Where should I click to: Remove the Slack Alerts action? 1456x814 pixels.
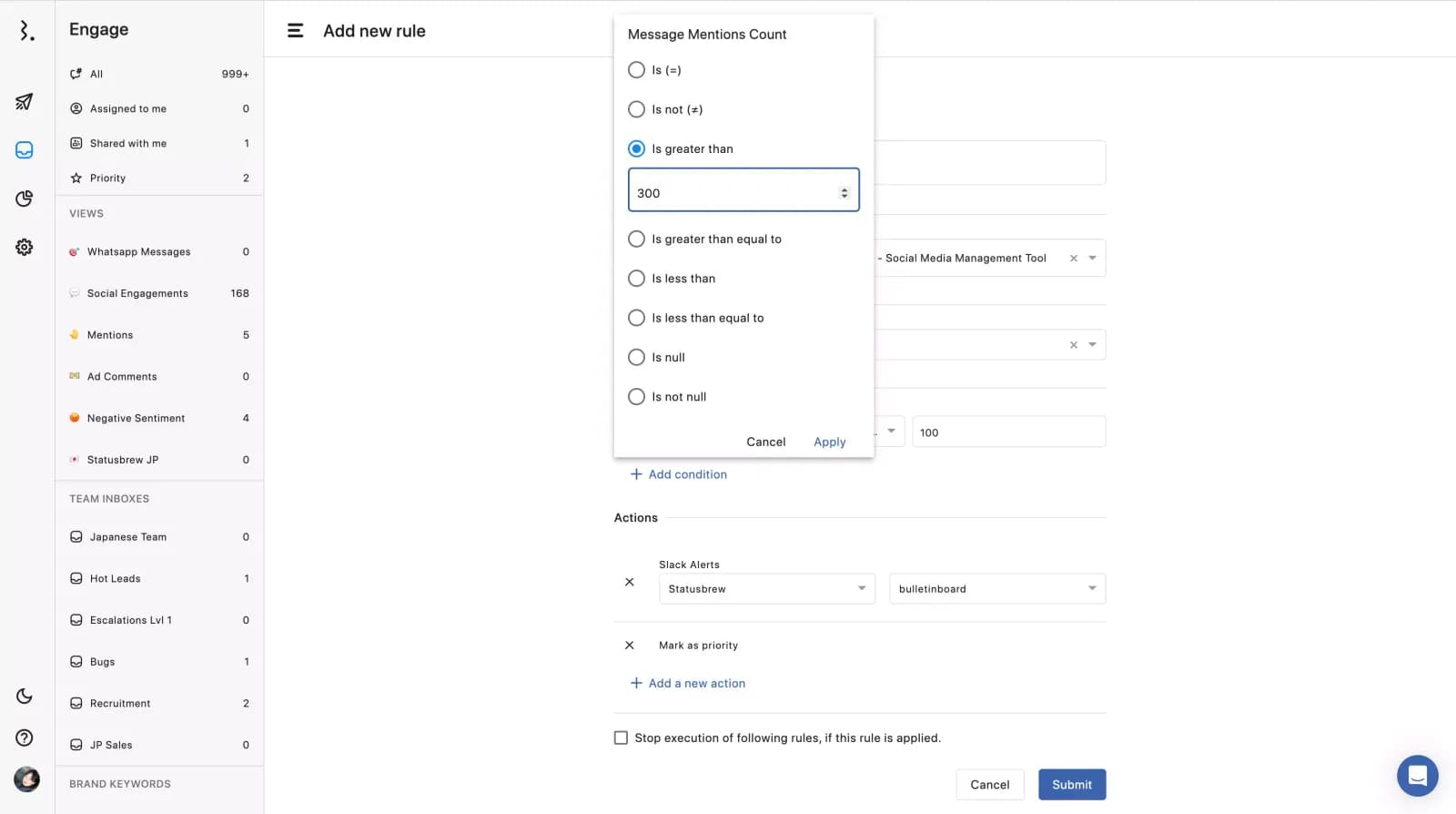(x=629, y=582)
